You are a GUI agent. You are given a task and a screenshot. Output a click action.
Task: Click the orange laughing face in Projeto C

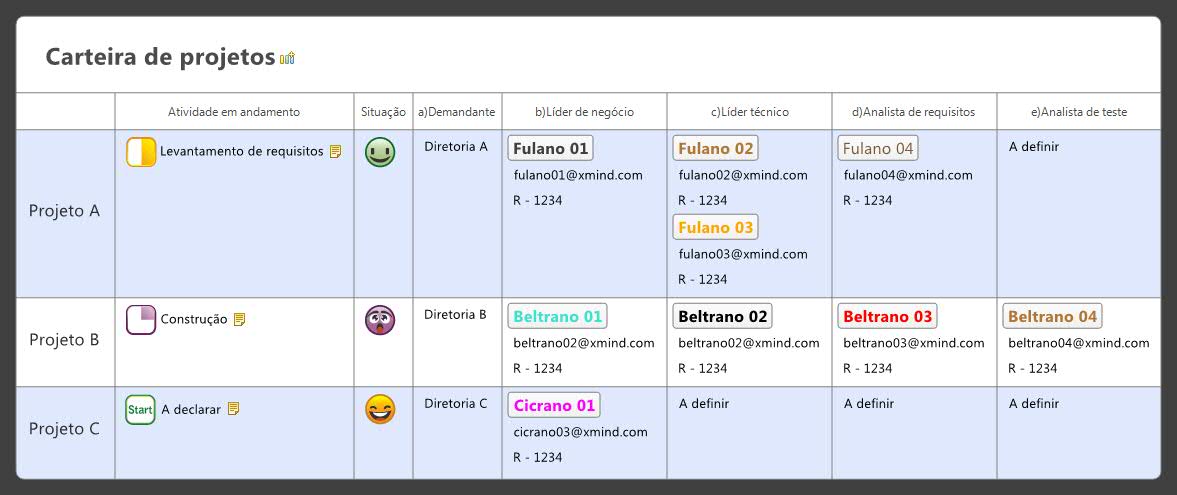[x=380, y=410]
